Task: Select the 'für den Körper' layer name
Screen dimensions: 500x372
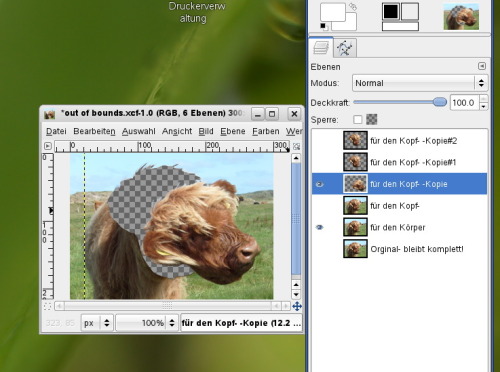Action: point(398,227)
